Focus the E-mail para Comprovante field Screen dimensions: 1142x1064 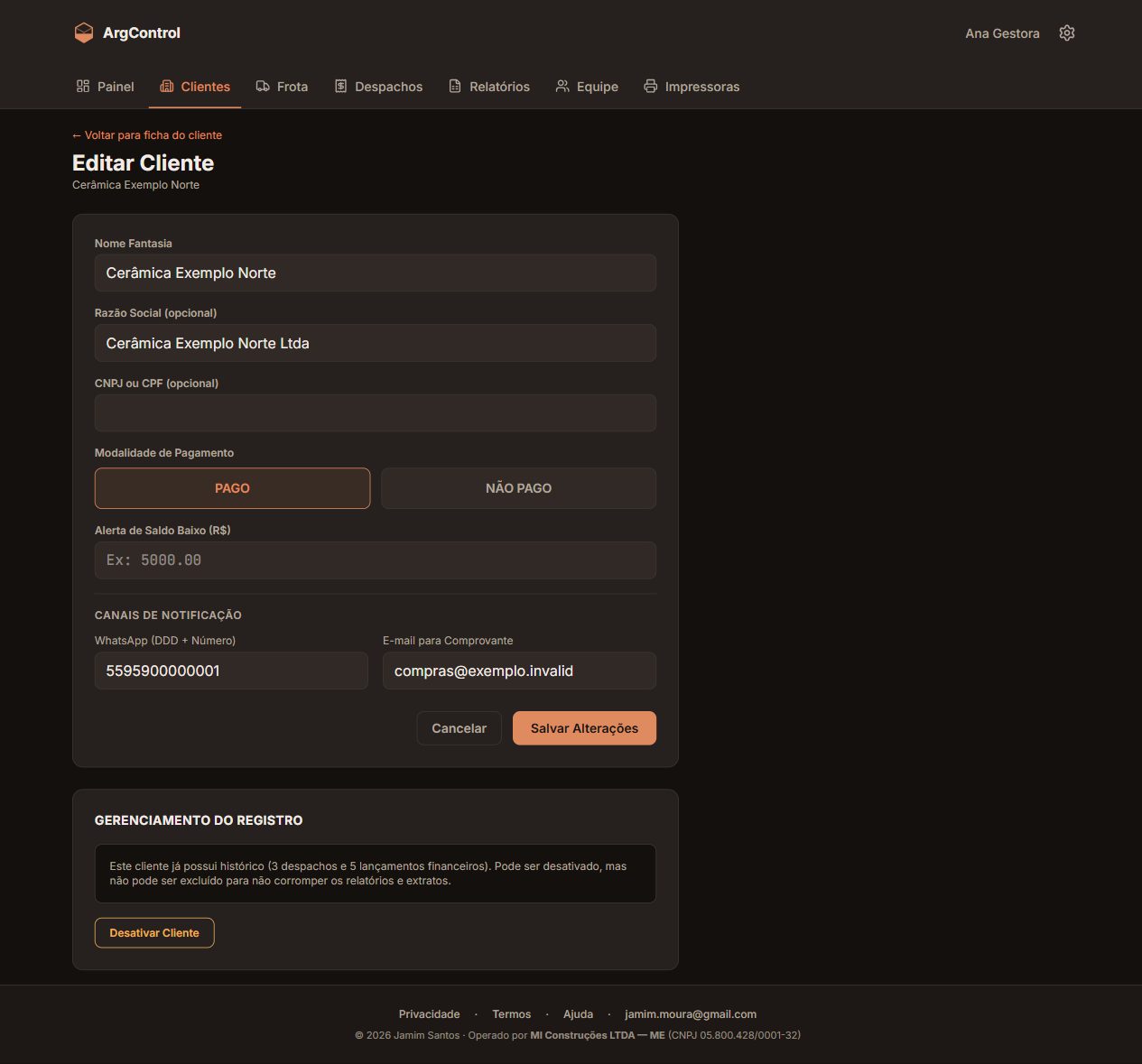coord(519,671)
